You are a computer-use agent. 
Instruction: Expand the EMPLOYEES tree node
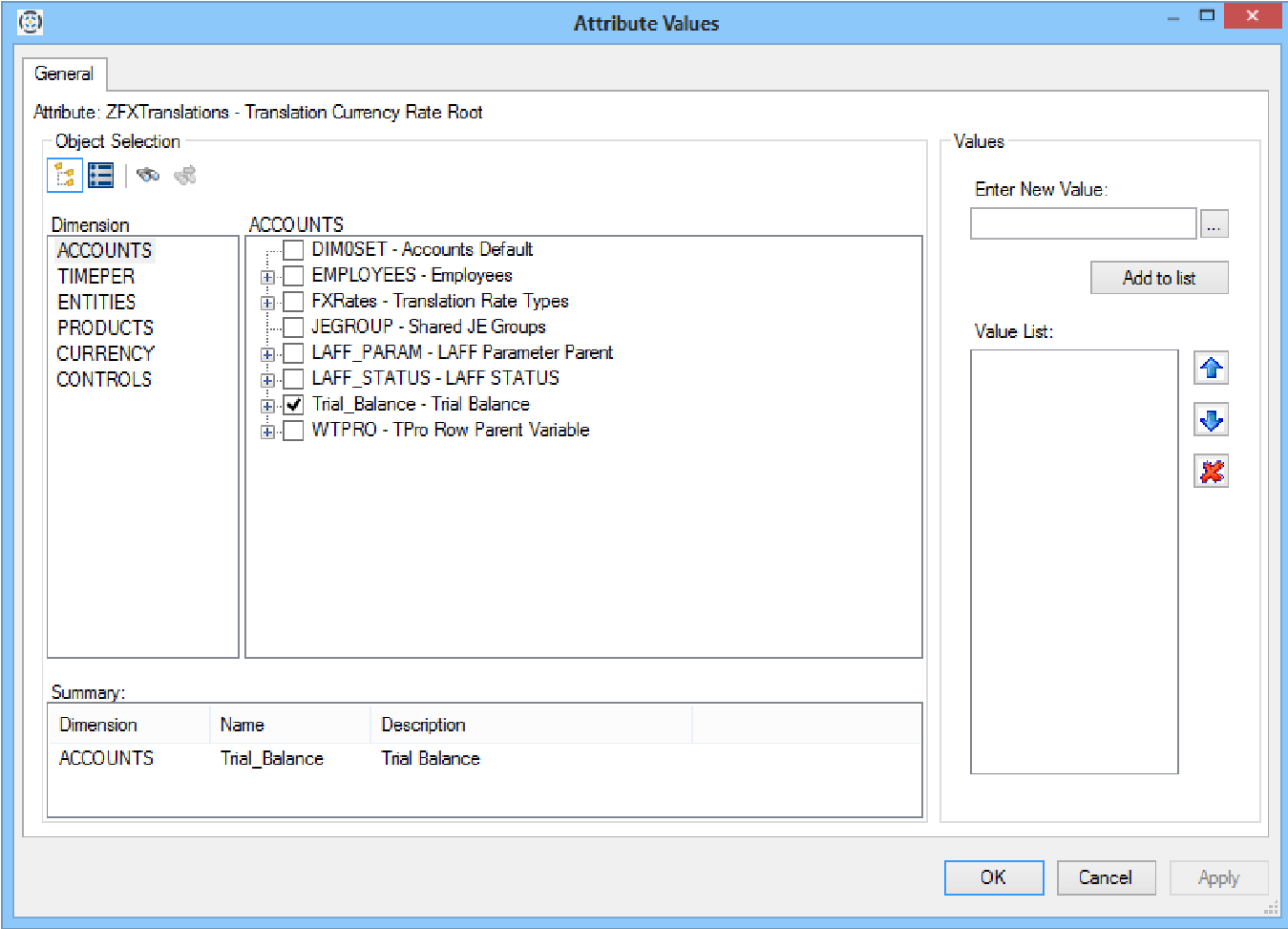click(x=267, y=277)
